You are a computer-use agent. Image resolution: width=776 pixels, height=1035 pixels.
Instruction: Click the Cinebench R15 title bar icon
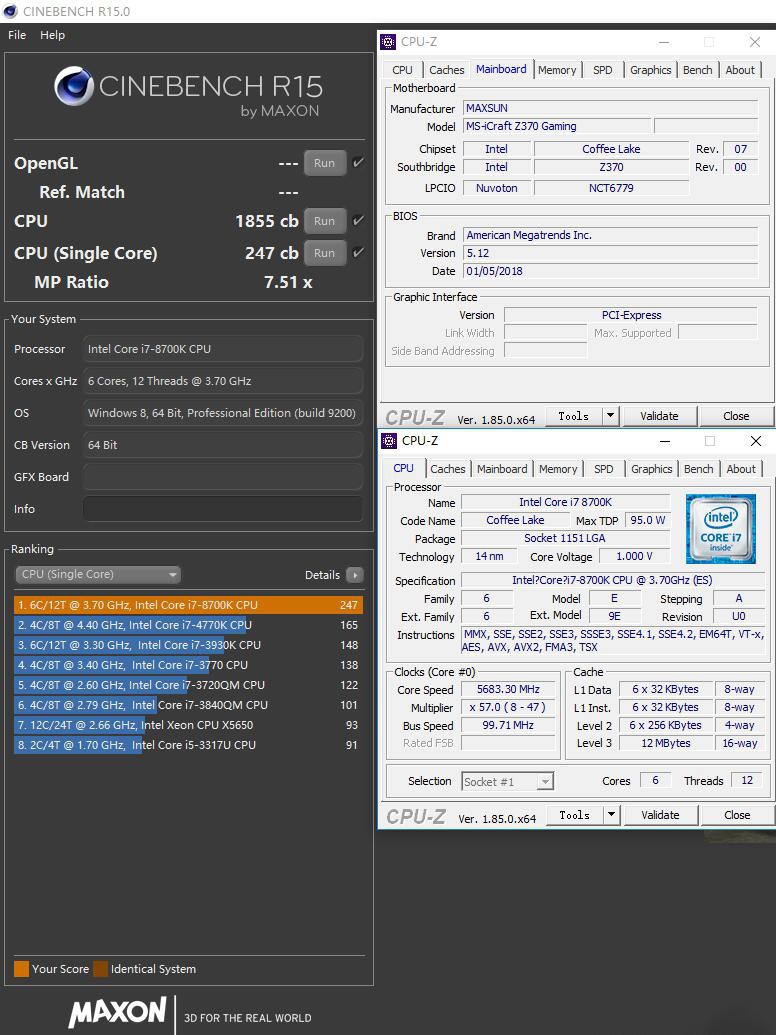pyautogui.click(x=10, y=11)
